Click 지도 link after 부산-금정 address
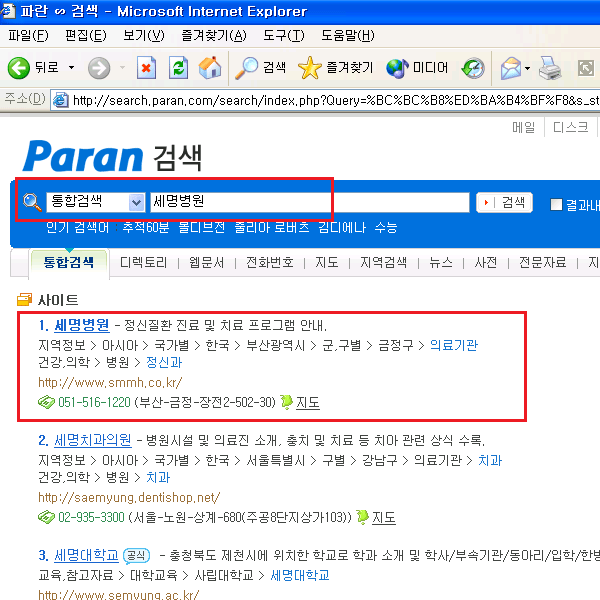 (x=308, y=403)
